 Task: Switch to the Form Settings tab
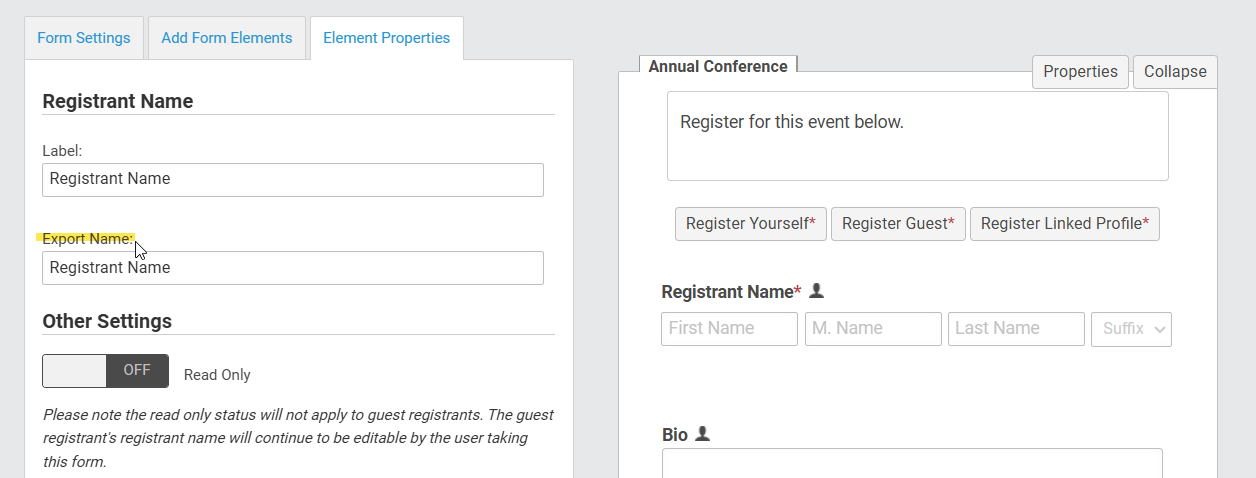click(84, 38)
